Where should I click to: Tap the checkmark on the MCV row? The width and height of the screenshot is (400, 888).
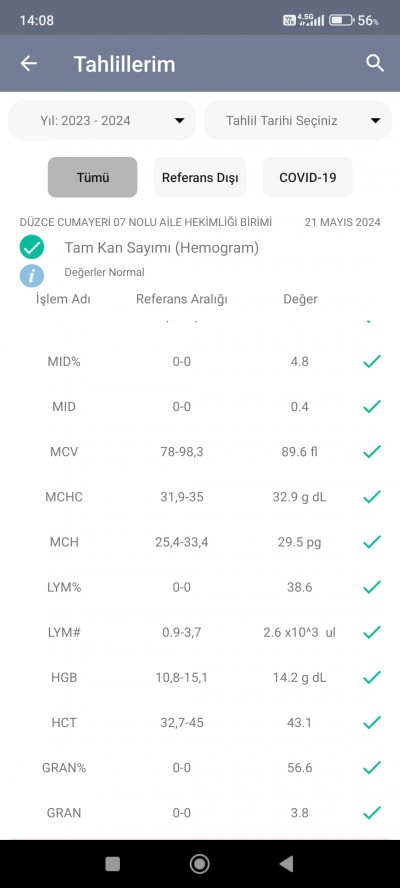372,451
